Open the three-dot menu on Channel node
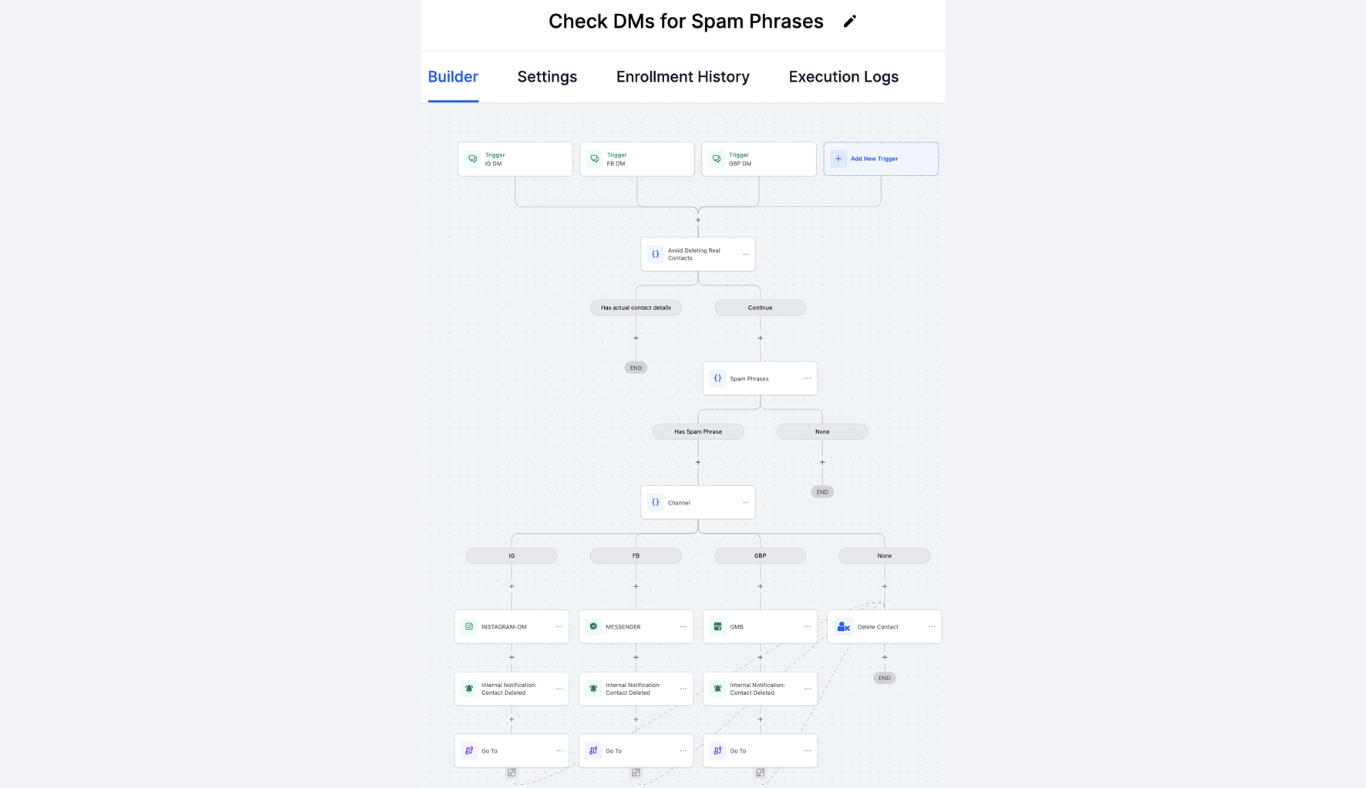 [745, 502]
